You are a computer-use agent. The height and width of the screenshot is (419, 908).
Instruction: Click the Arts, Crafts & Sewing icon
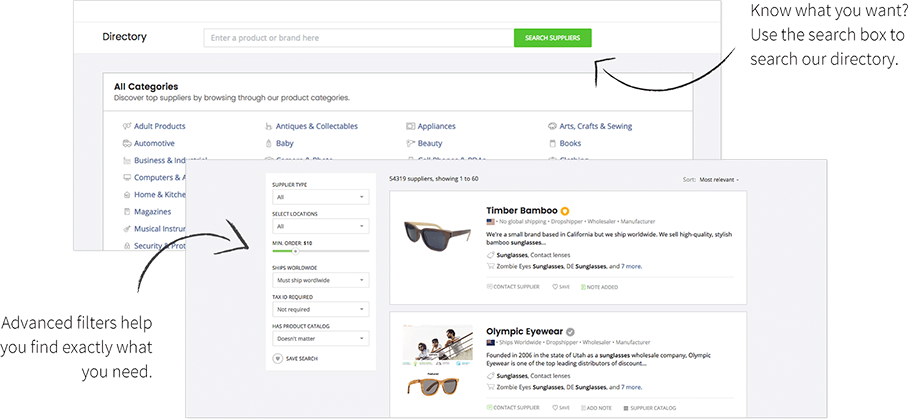click(552, 126)
